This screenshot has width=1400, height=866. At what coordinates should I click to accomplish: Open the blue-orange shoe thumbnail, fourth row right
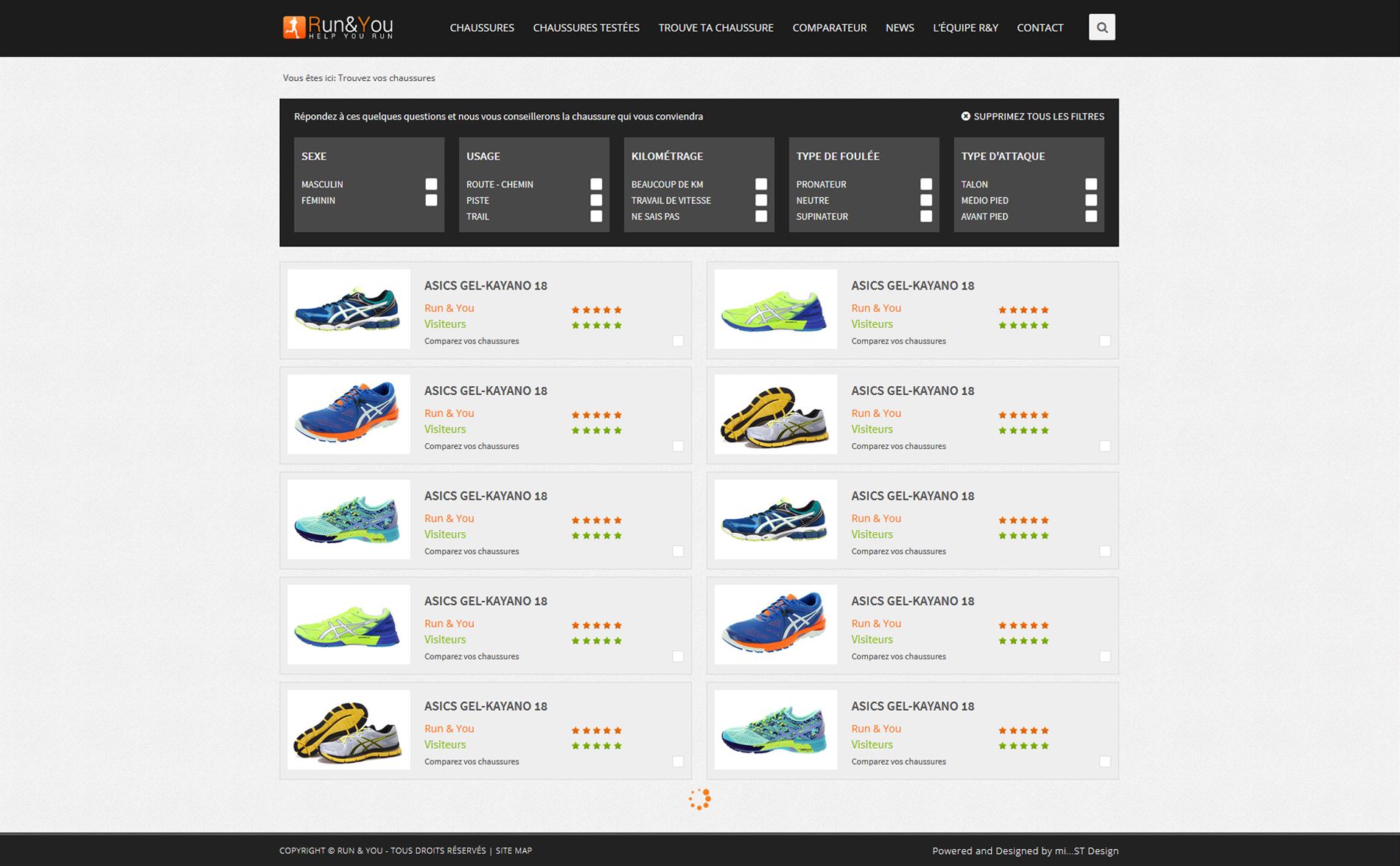[776, 624]
